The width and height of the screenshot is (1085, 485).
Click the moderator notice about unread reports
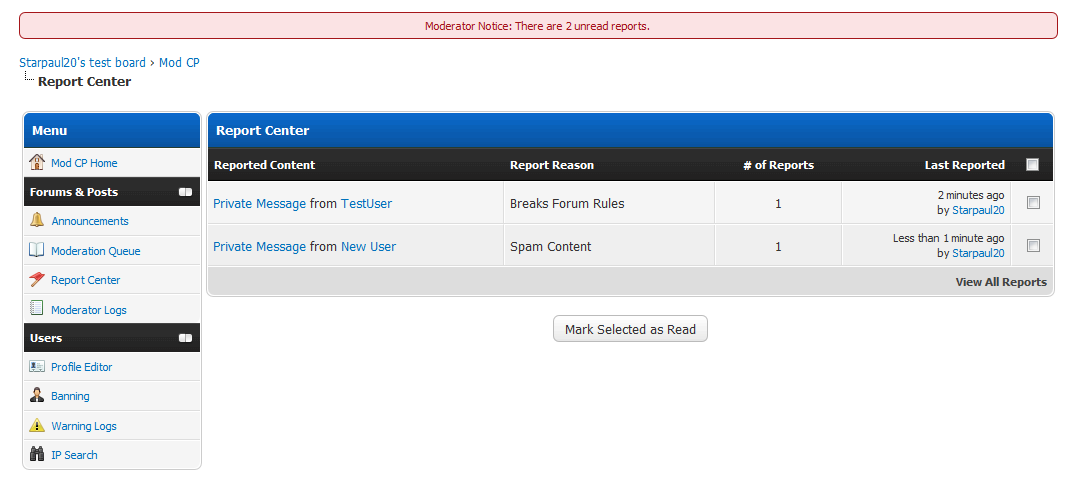point(537,26)
